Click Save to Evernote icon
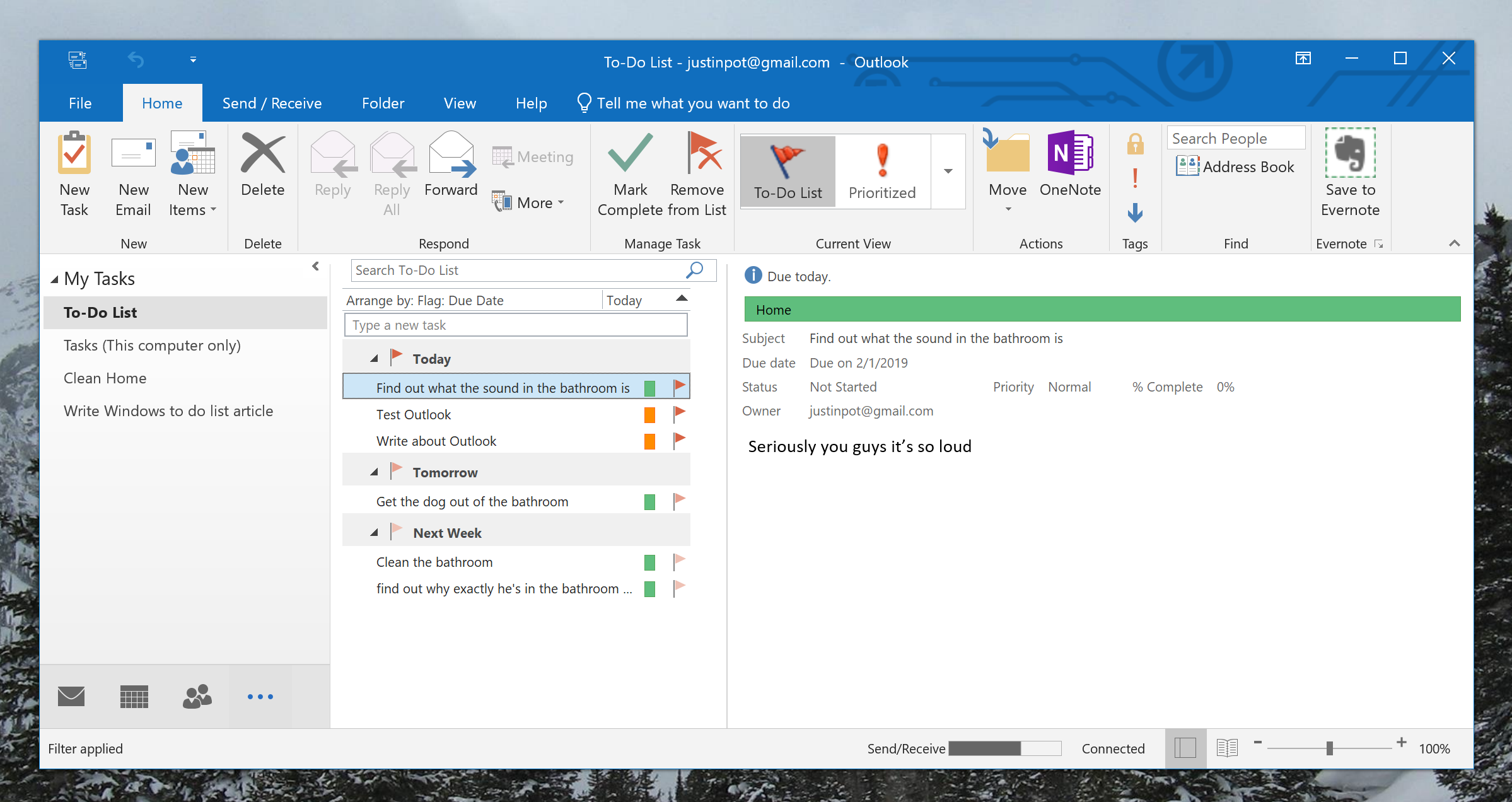The image size is (1512, 802). tap(1350, 153)
